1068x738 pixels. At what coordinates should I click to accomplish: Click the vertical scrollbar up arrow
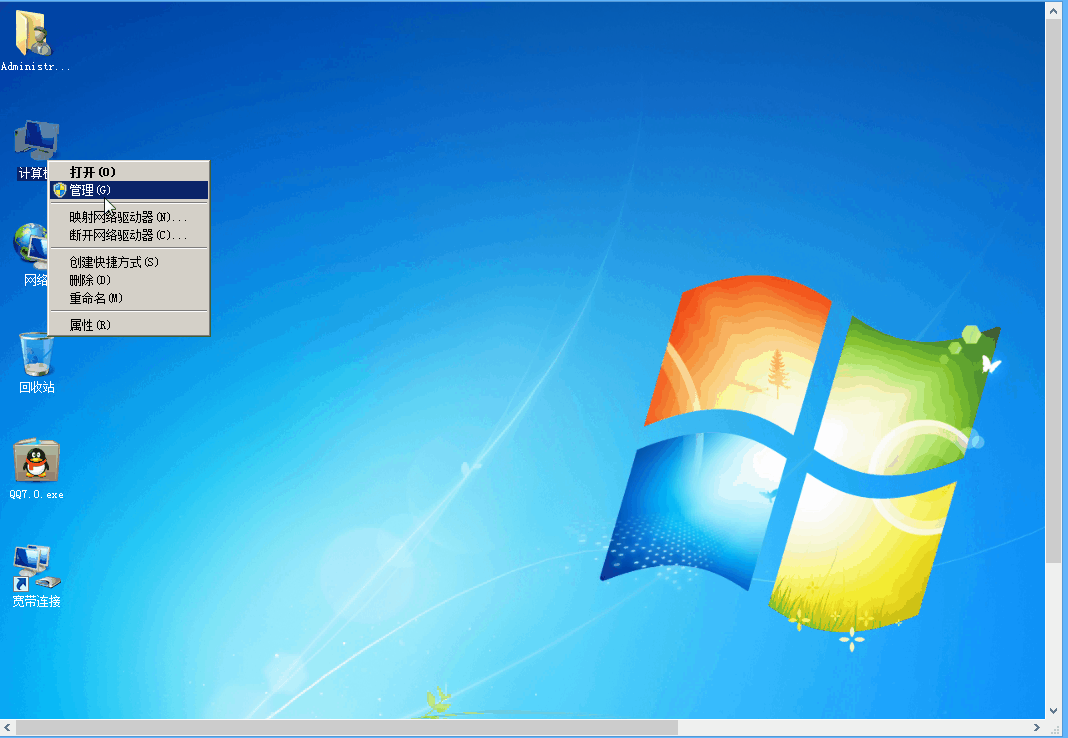coord(1054,10)
